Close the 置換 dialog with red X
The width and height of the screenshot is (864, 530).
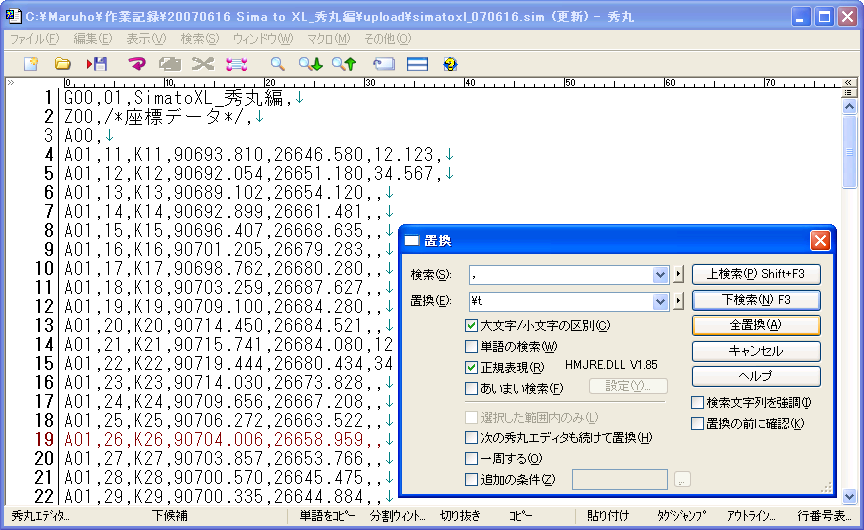tap(820, 240)
